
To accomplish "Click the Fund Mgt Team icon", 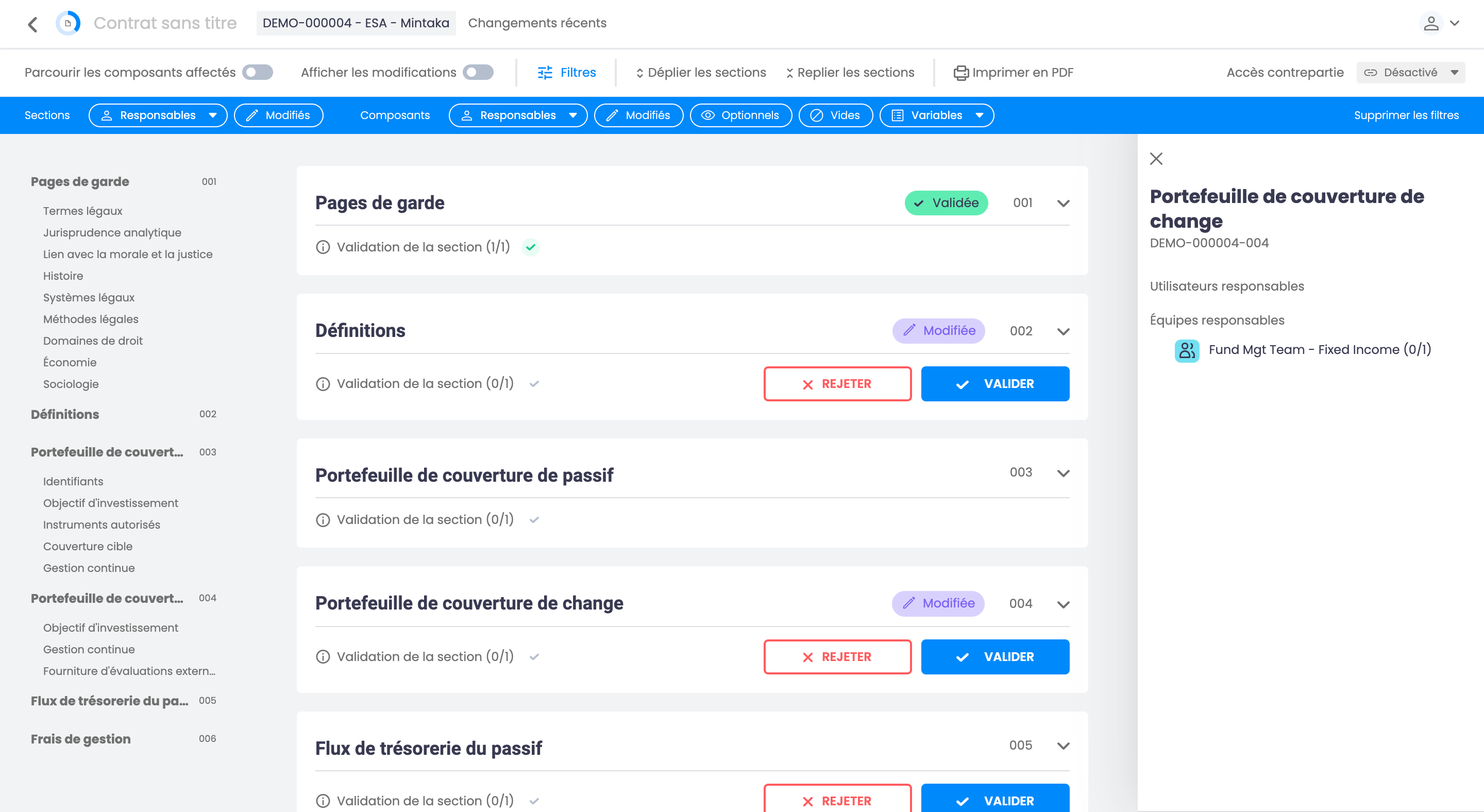I will click(1187, 350).
